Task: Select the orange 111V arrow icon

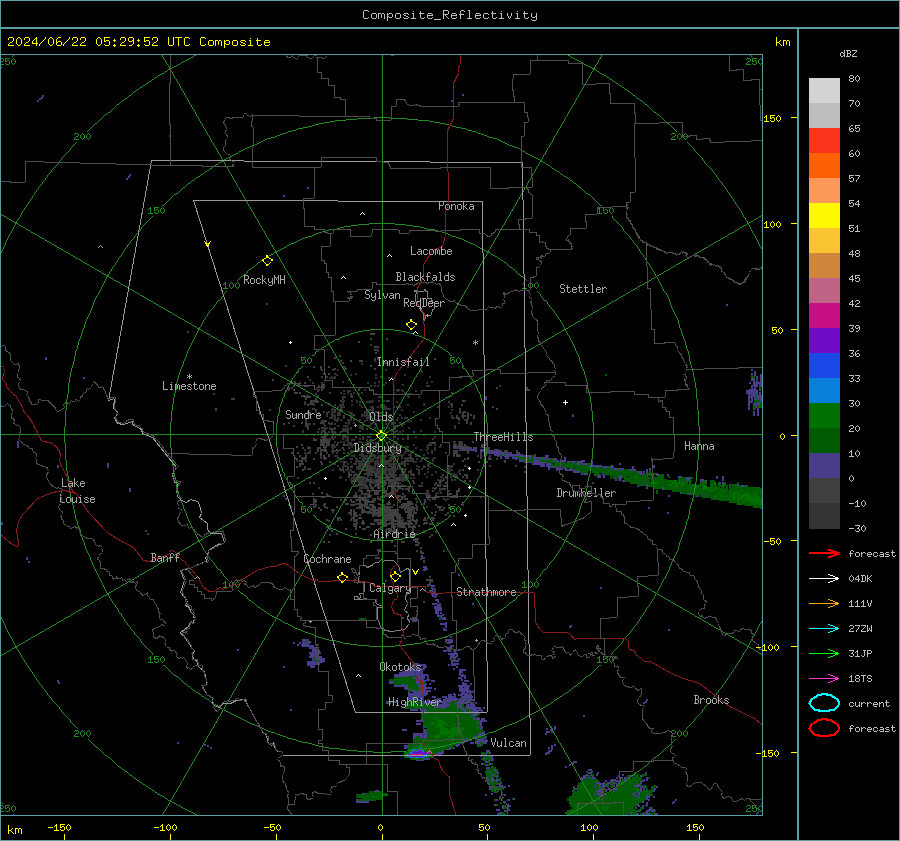Action: tap(824, 603)
